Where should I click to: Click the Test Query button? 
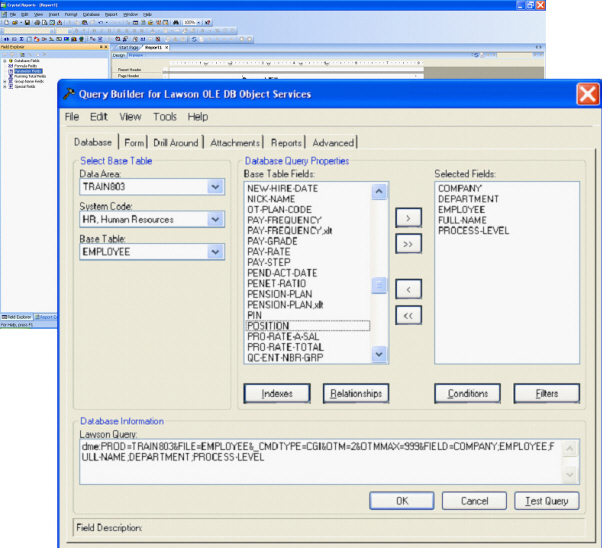[x=547, y=501]
